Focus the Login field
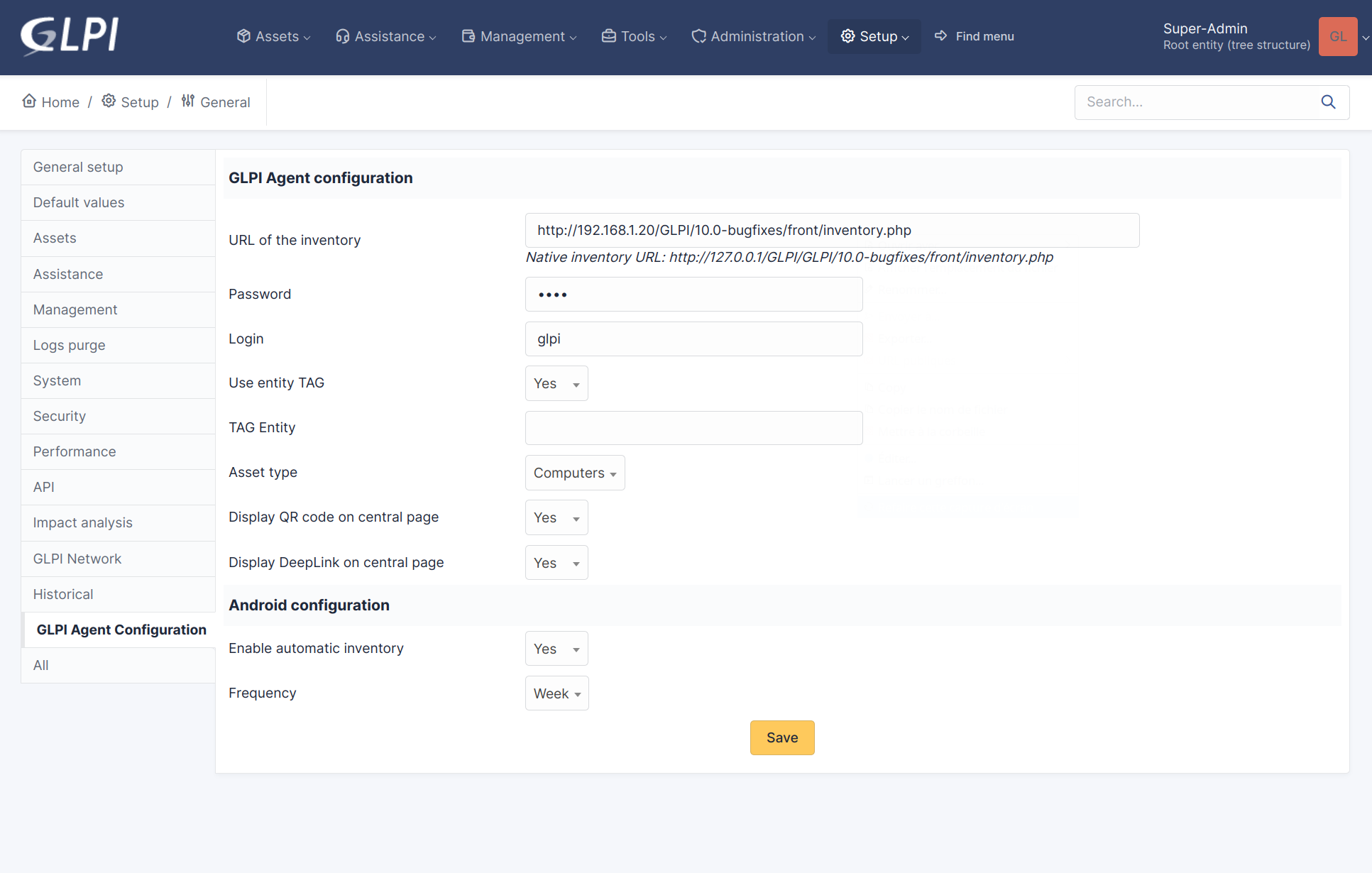Viewport: 1372px width, 873px height. pos(693,339)
